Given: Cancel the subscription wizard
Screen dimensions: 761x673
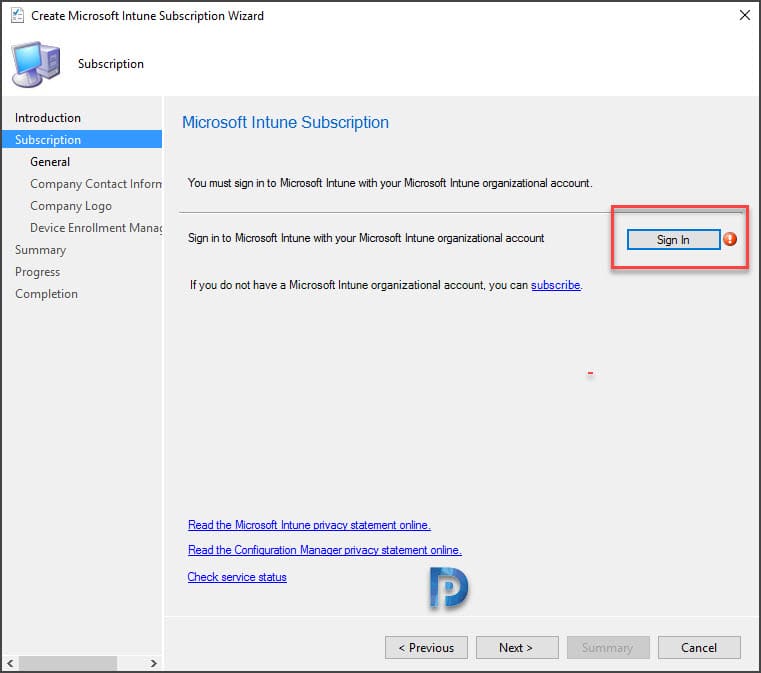Looking at the screenshot, I should point(699,648).
